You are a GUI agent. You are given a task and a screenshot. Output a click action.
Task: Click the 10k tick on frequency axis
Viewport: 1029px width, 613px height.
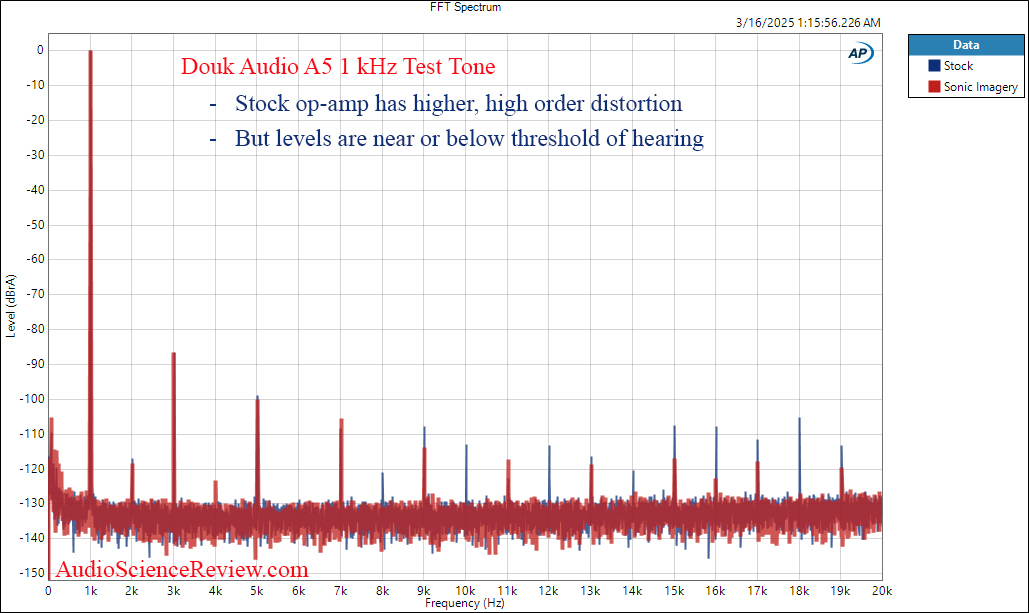[465, 591]
